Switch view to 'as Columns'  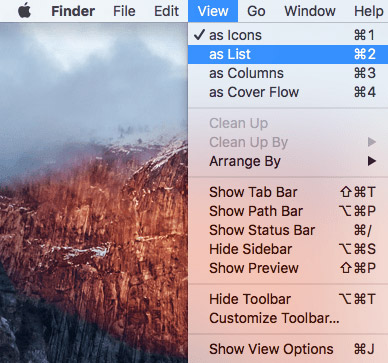click(288, 73)
